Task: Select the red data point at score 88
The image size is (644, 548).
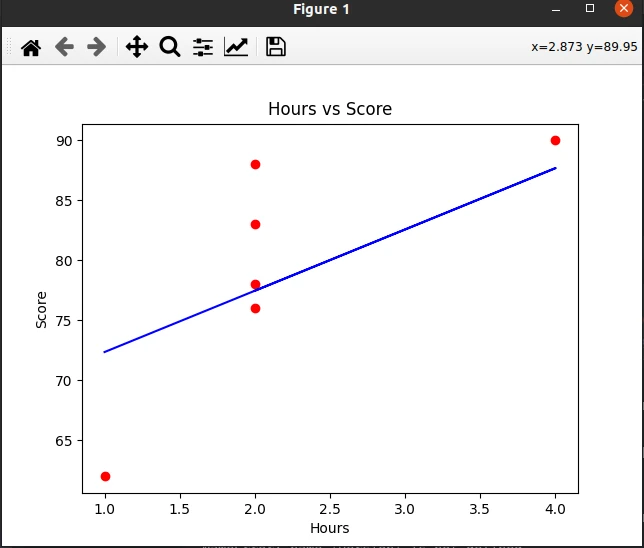Action: [255, 164]
